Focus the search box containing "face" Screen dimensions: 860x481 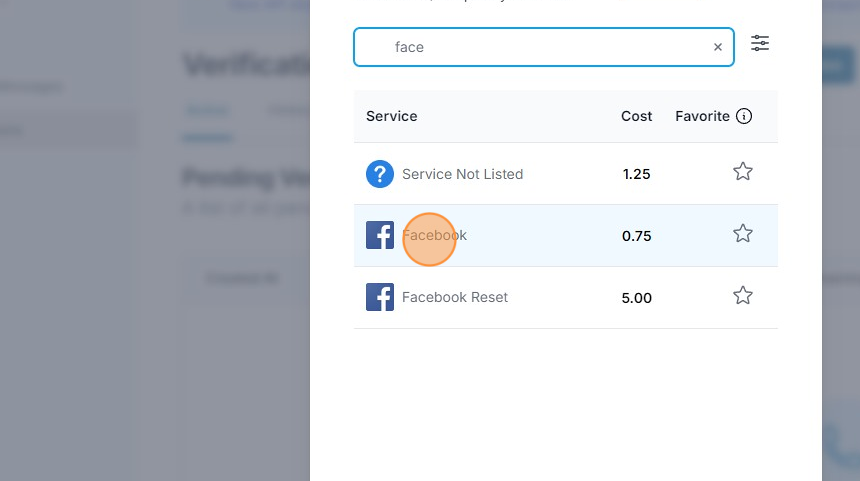coord(544,47)
